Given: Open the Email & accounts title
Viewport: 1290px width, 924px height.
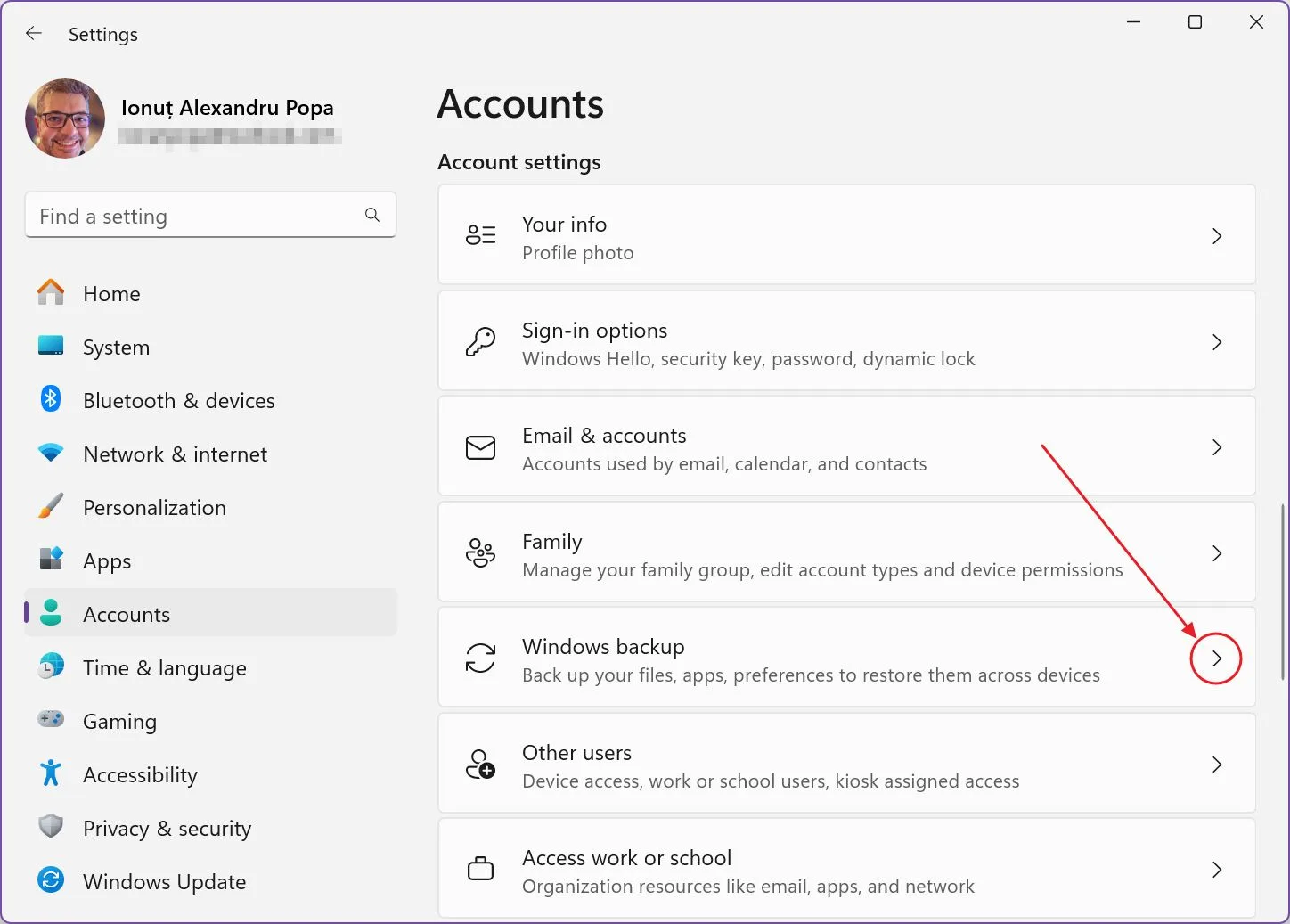Looking at the screenshot, I should [x=604, y=436].
